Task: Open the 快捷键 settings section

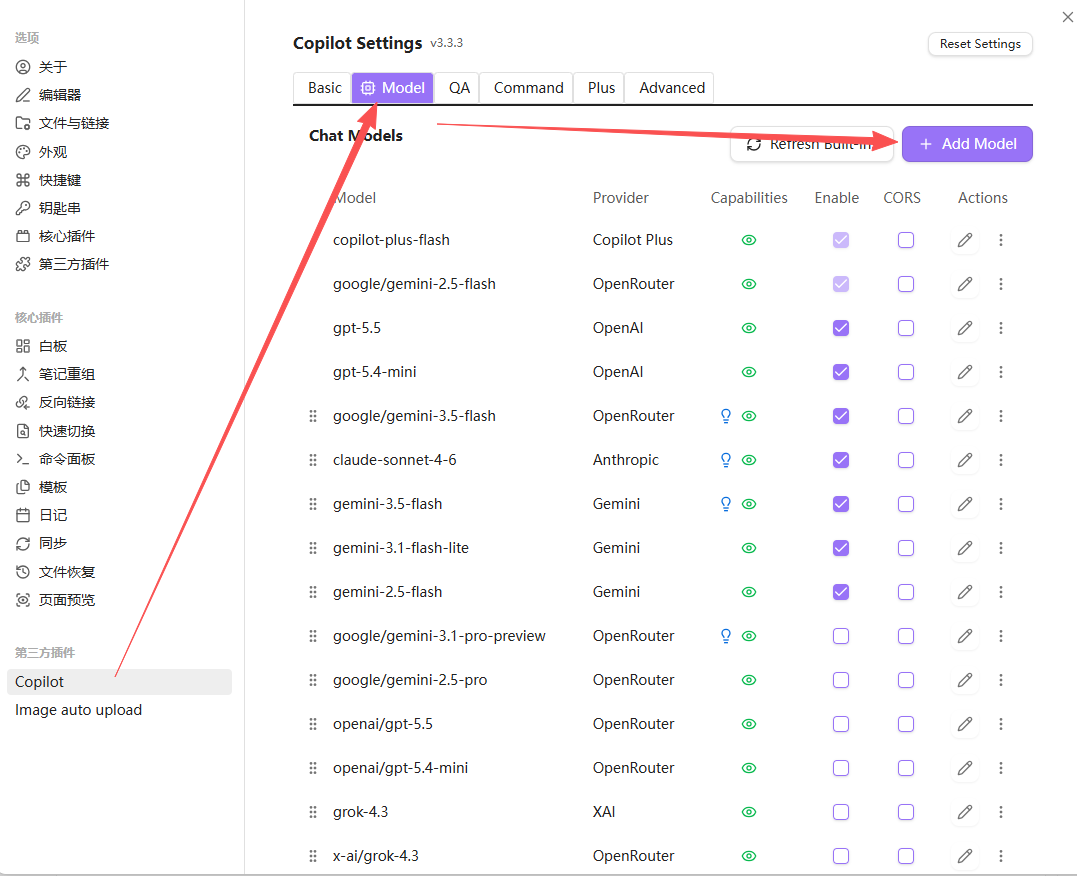Action: pos(60,180)
